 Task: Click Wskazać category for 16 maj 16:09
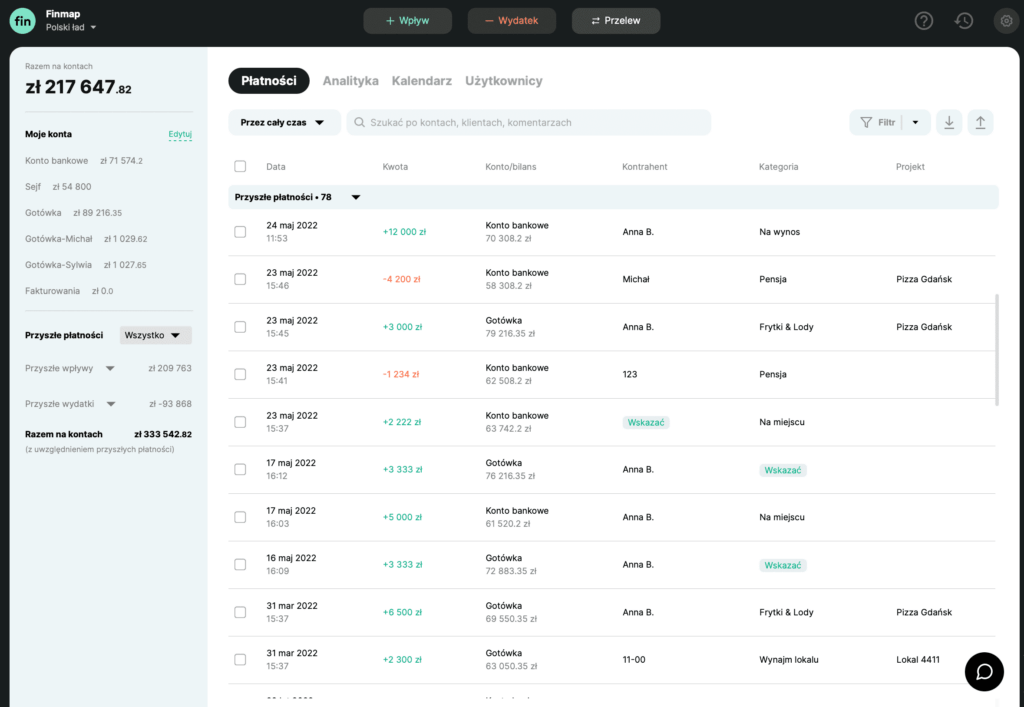(x=782, y=565)
